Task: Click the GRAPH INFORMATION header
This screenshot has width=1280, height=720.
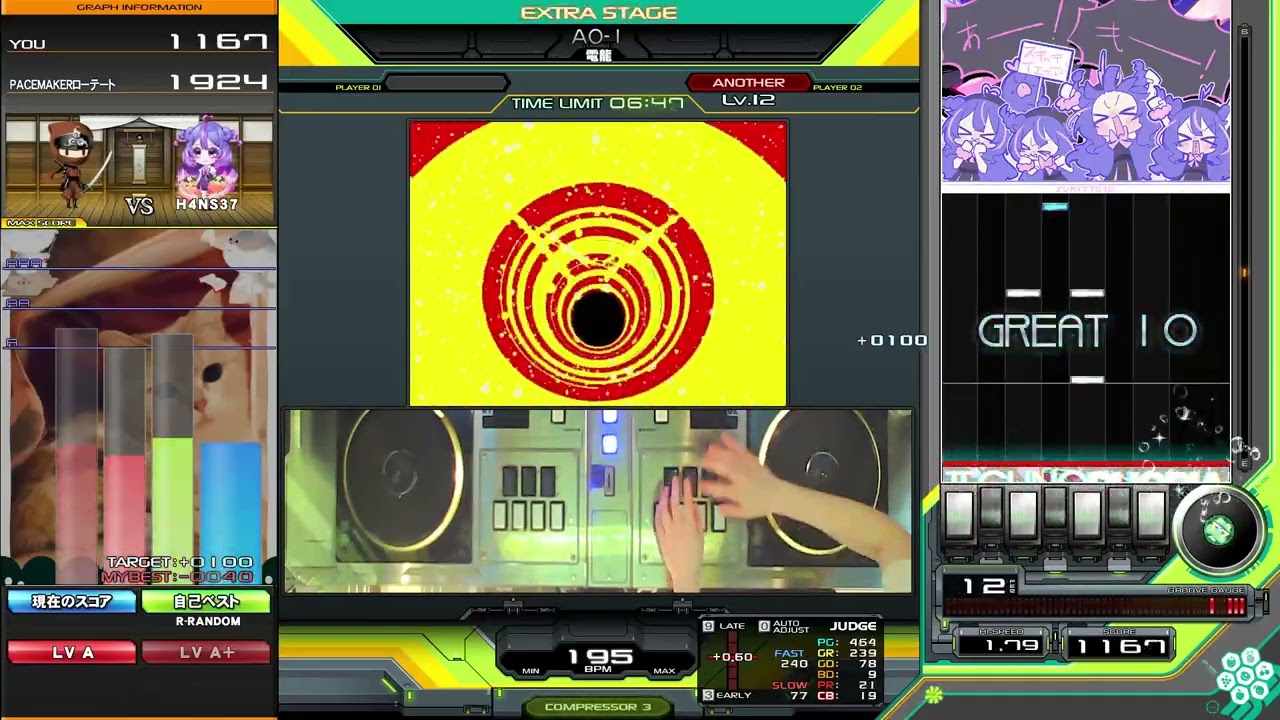Action: pos(139,7)
